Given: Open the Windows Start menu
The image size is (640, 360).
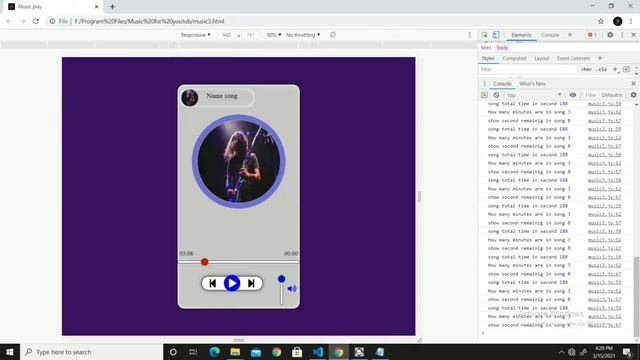Looking at the screenshot, I should 10,352.
